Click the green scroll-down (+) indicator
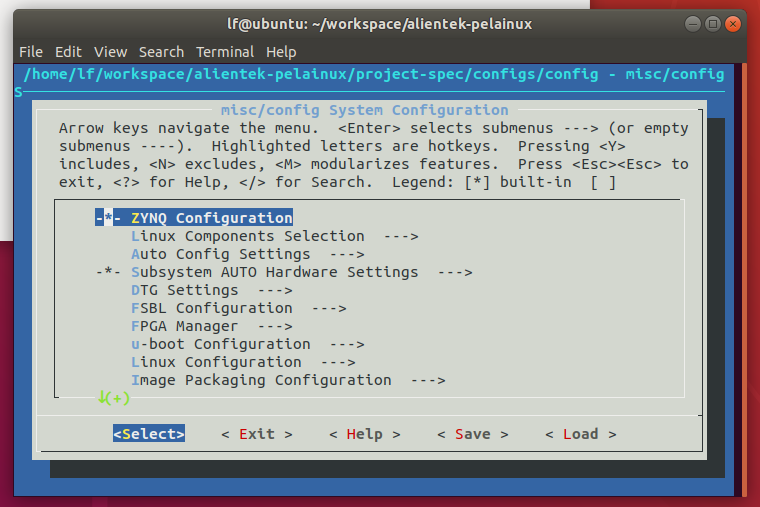760x507 pixels. pyautogui.click(x=114, y=398)
